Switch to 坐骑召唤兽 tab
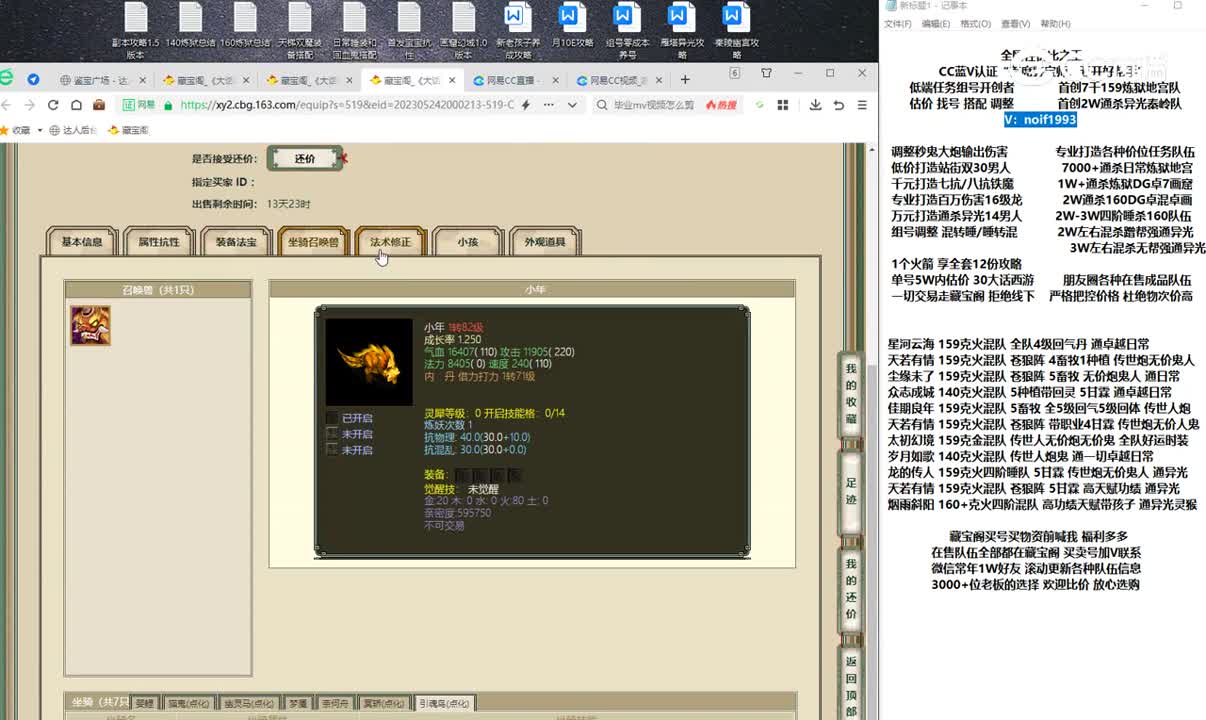This screenshot has width=1206, height=720. pos(313,242)
